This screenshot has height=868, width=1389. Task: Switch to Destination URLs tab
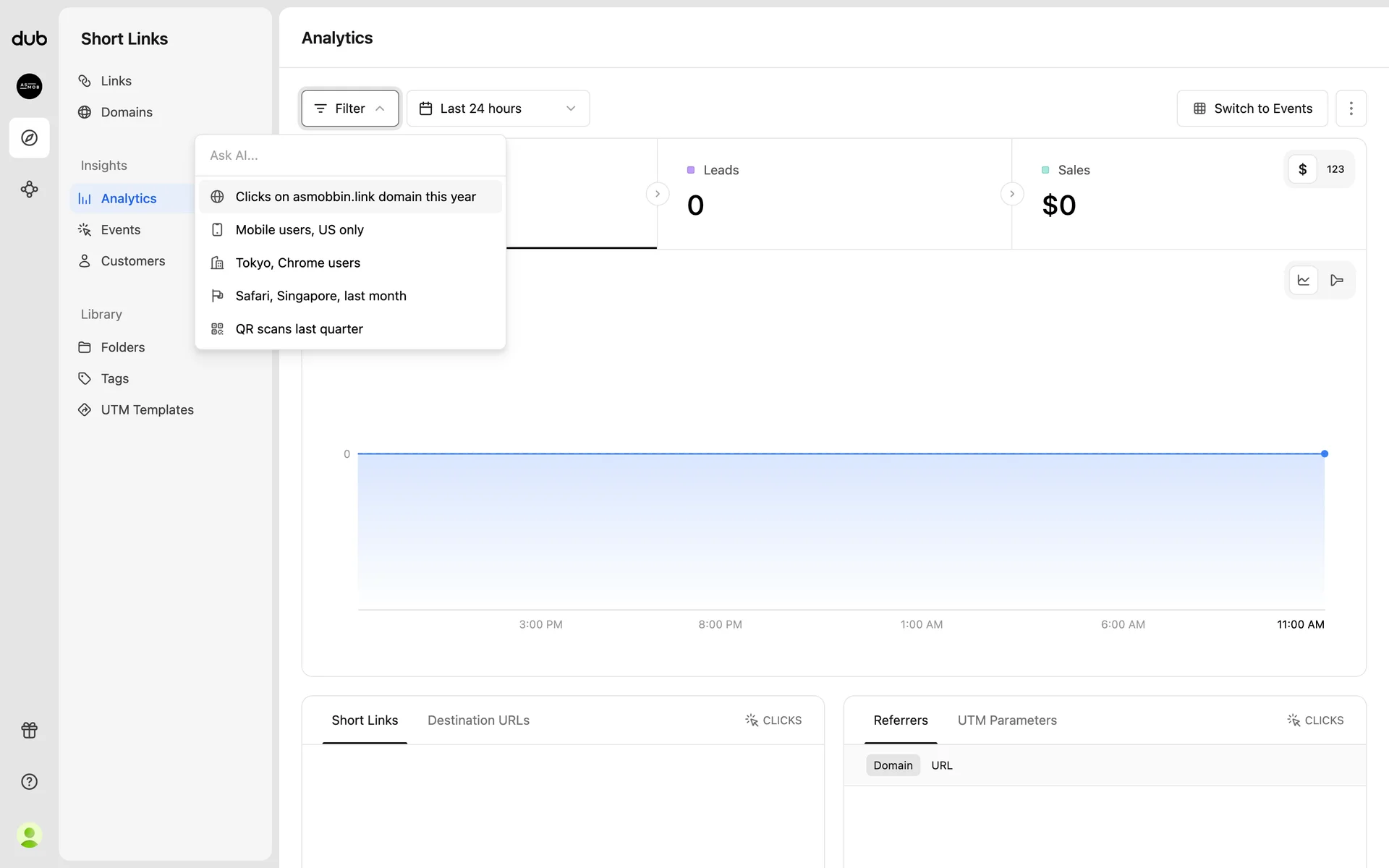tap(478, 720)
